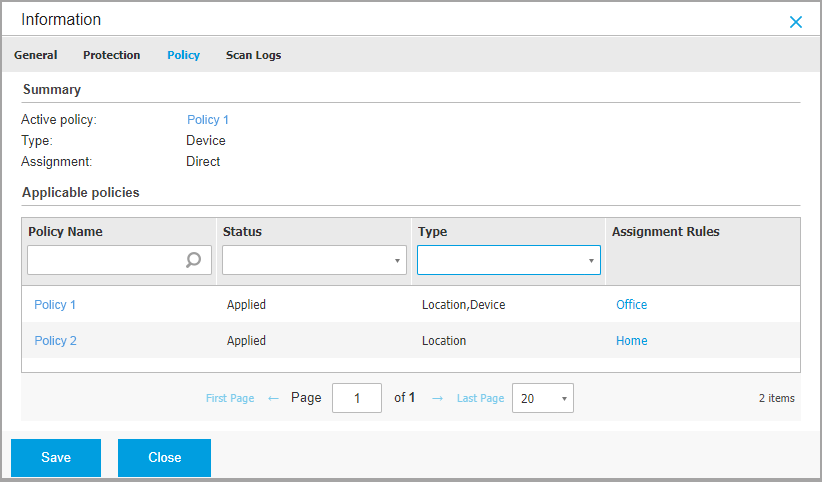This screenshot has width=822, height=482.
Task: Click the Close button
Action: (164, 457)
